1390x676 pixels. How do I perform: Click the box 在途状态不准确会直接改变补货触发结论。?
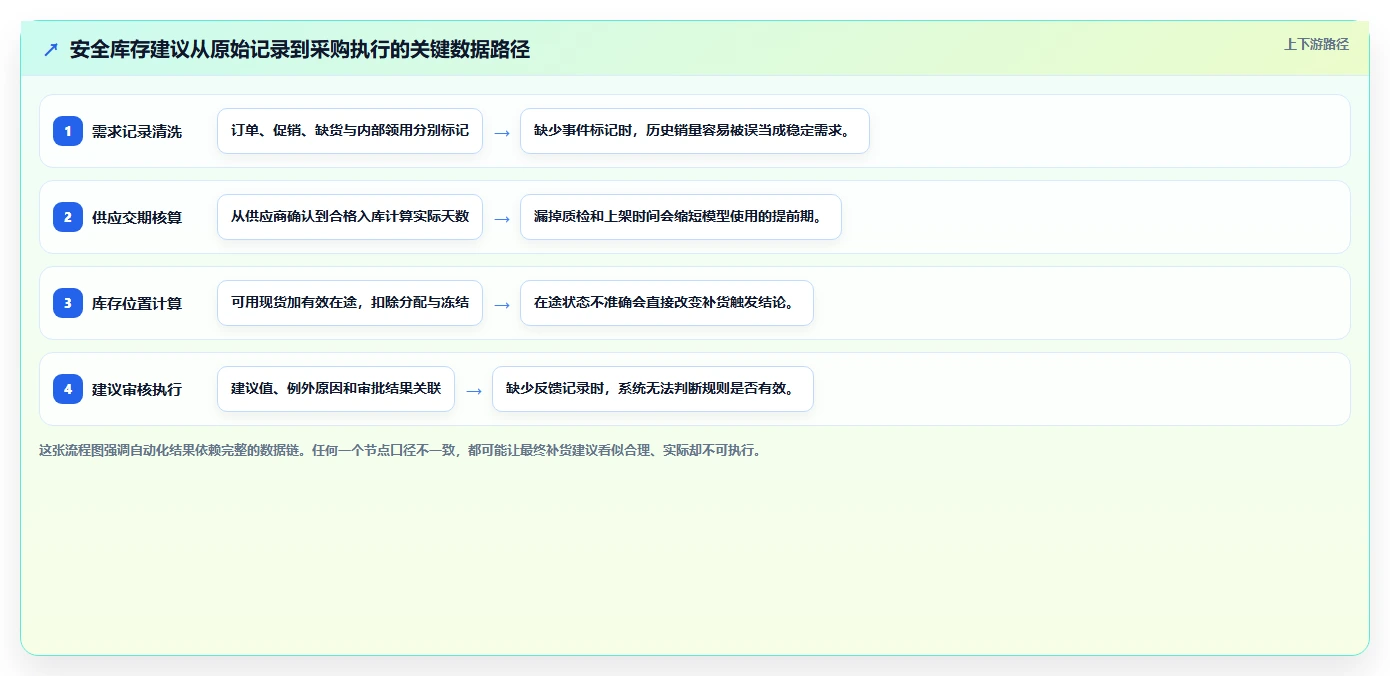[667, 303]
